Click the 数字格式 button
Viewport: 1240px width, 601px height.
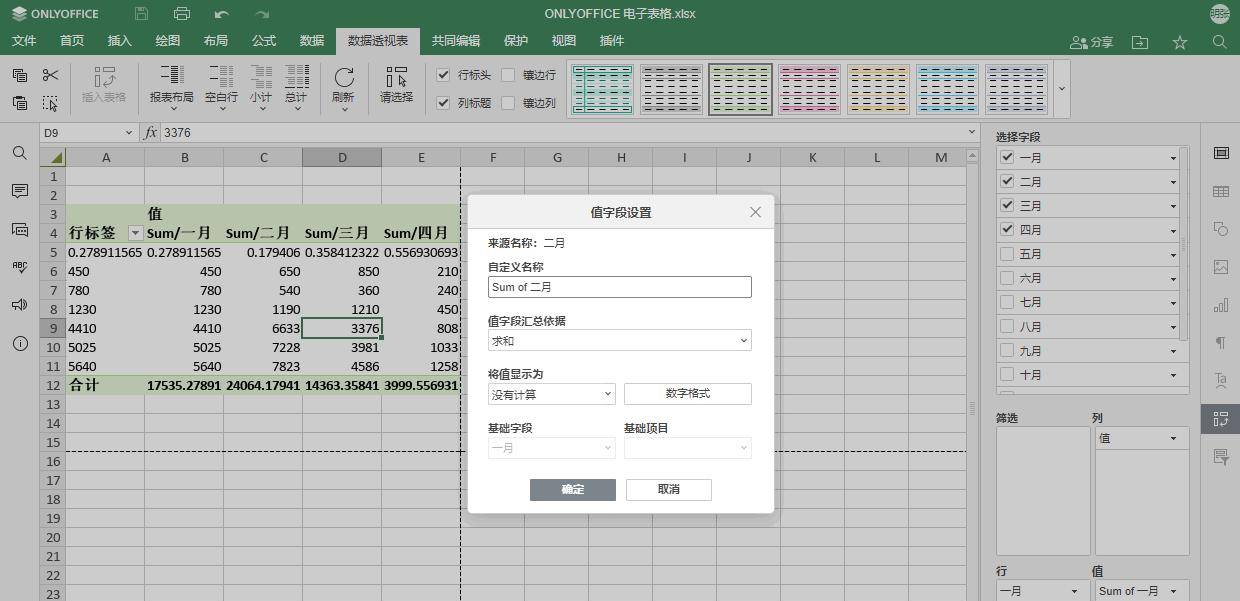687,394
